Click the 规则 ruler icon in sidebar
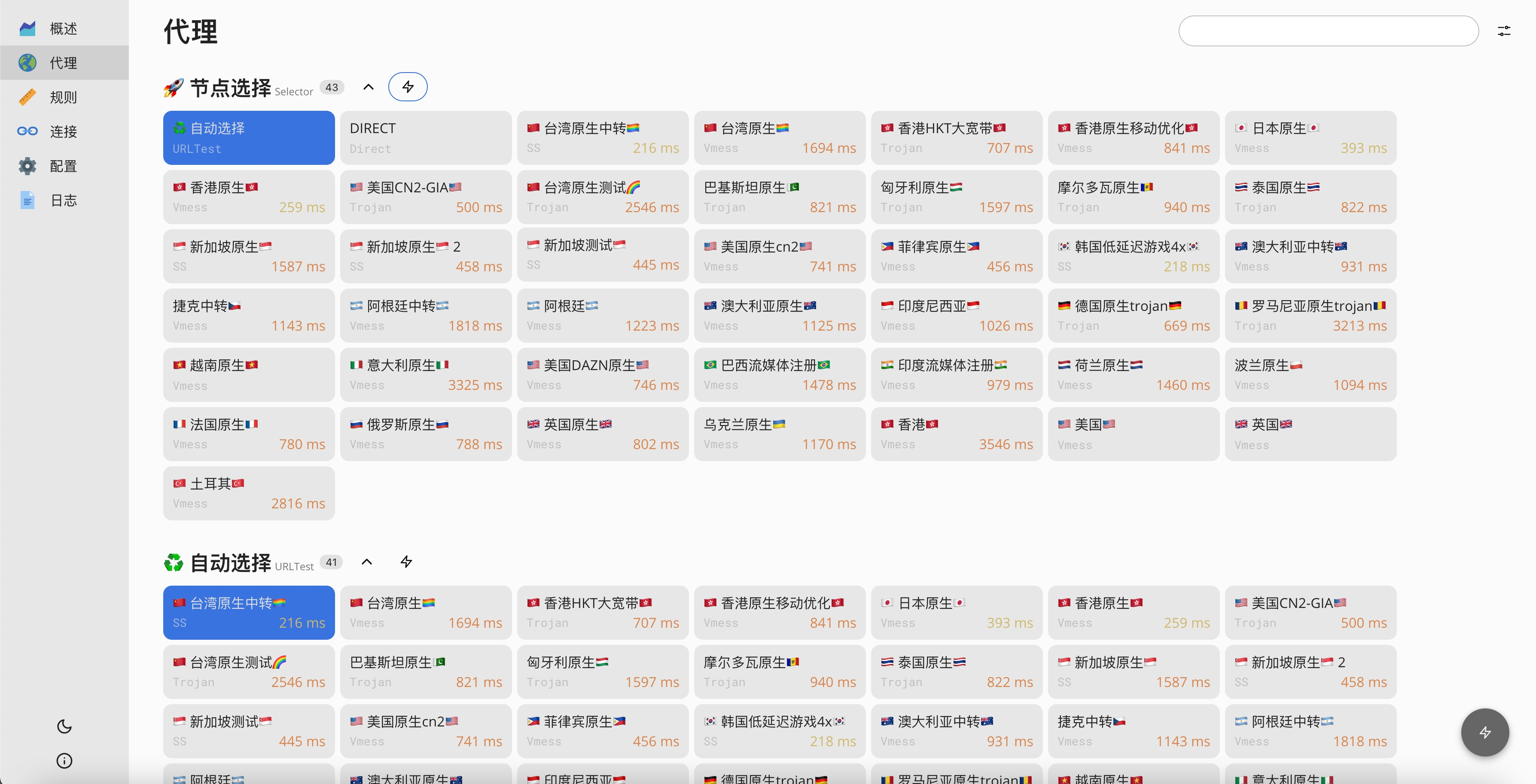The width and height of the screenshot is (1536, 784). pyautogui.click(x=27, y=97)
